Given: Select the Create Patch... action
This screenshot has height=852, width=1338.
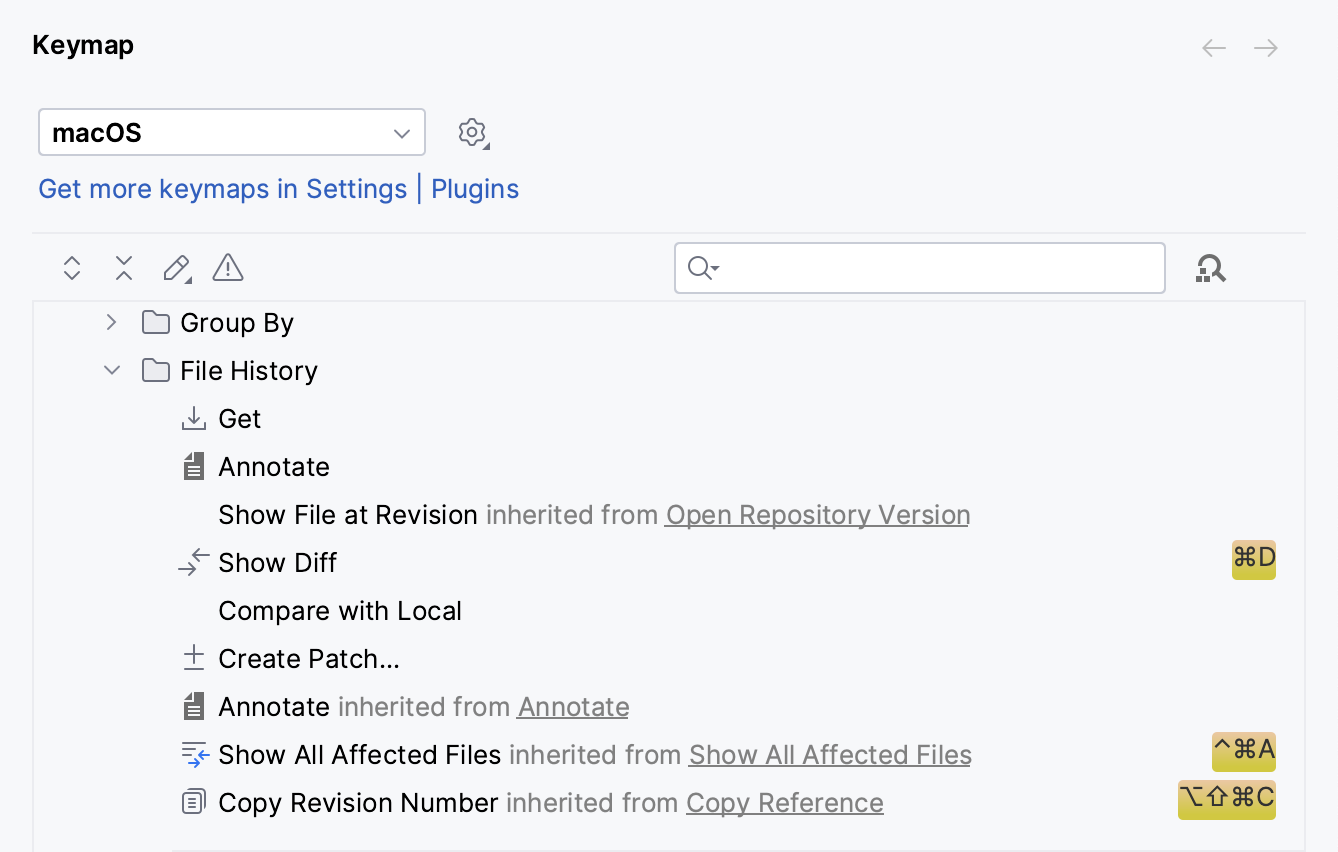Looking at the screenshot, I should (668, 659).
